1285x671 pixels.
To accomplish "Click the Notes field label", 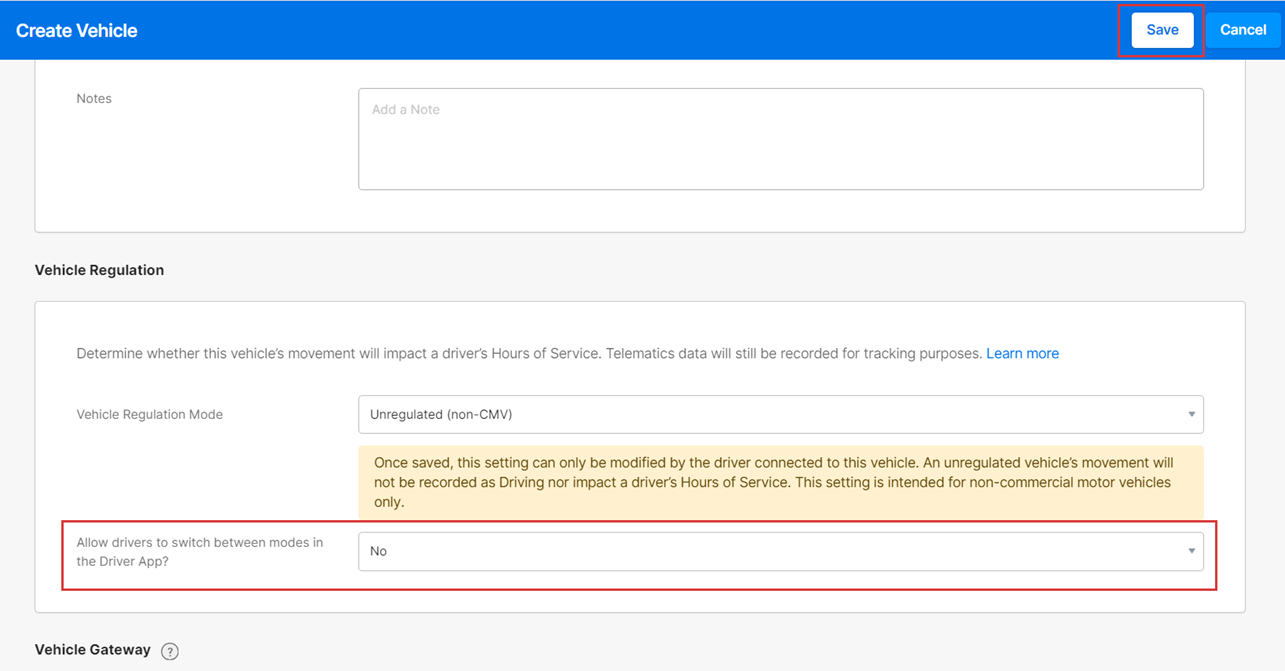I will 94,99.
